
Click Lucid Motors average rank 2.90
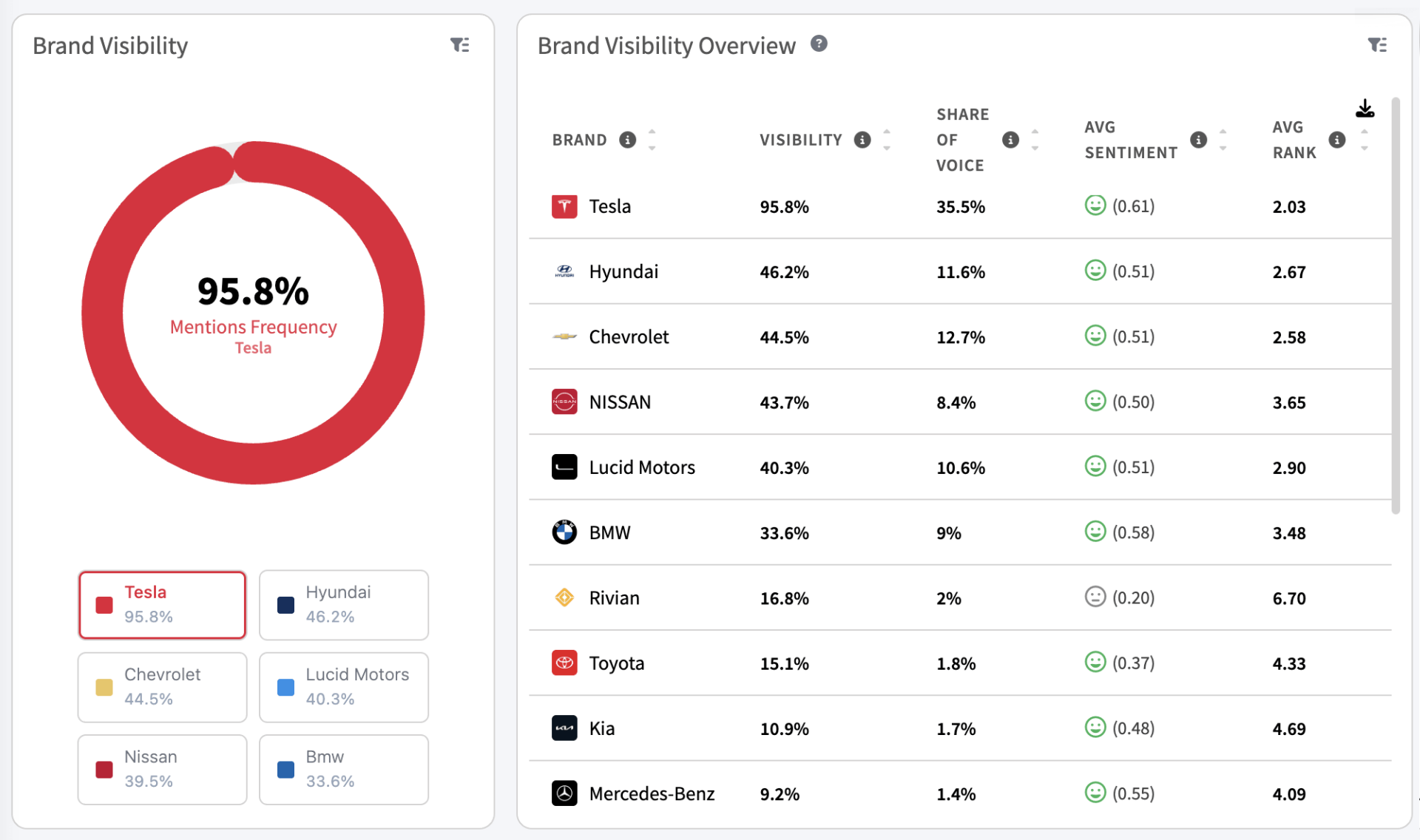coord(1288,467)
